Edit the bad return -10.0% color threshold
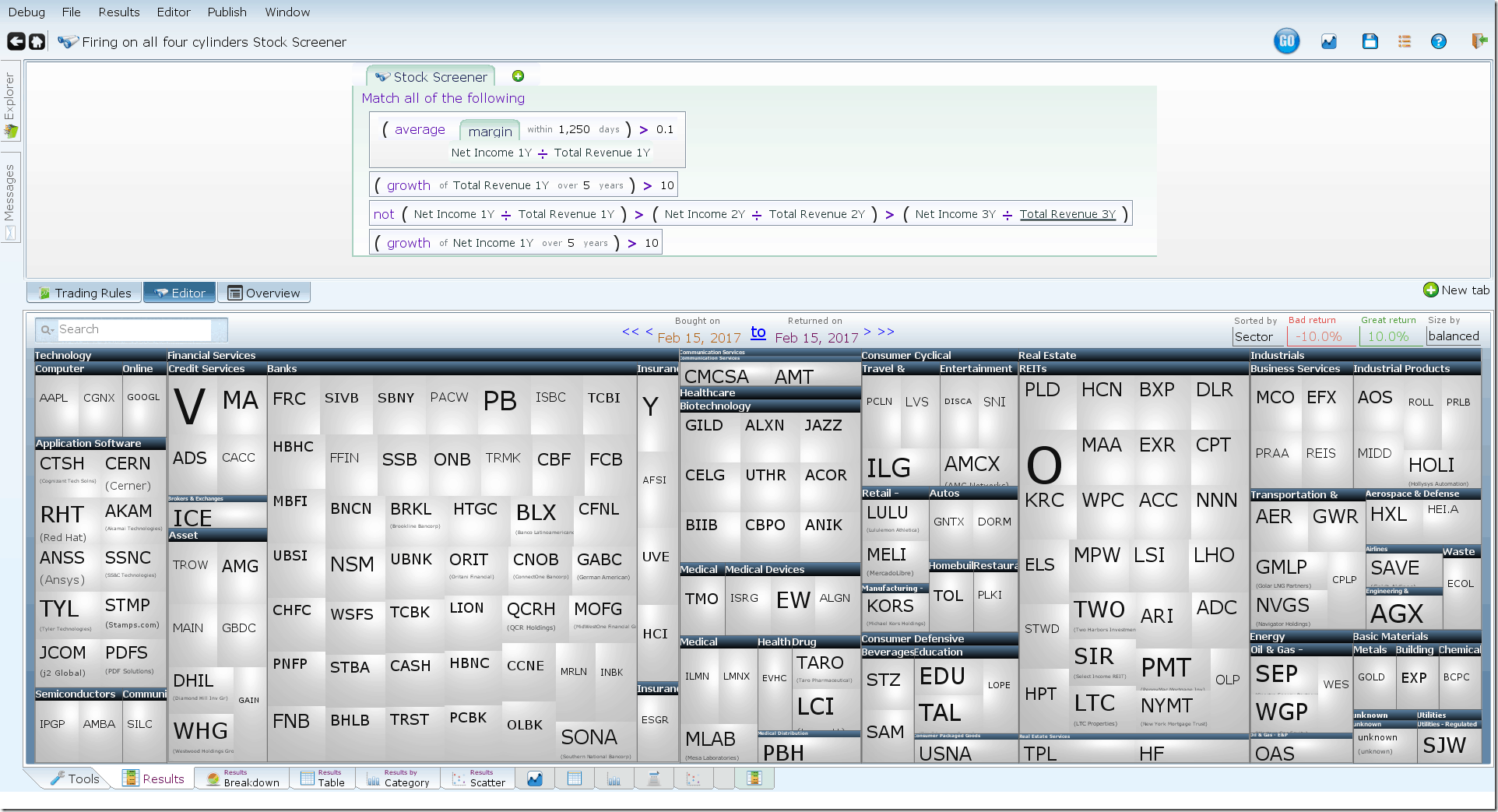Viewport: 1498px width, 812px height. coord(1320,336)
